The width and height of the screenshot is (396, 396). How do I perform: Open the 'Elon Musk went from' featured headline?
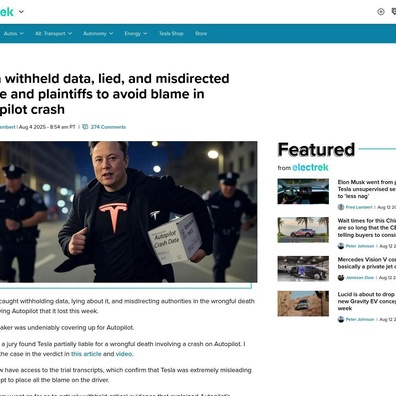tap(367, 189)
